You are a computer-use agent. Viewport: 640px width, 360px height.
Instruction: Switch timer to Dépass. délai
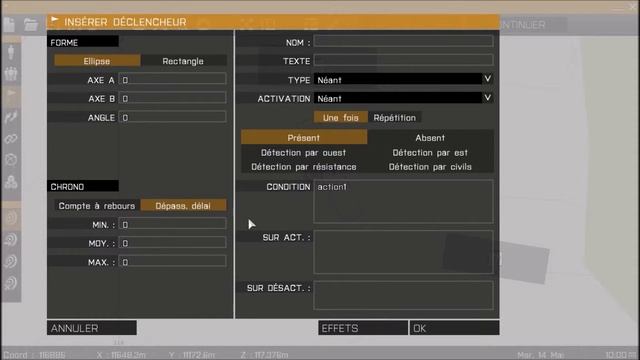coord(183,205)
